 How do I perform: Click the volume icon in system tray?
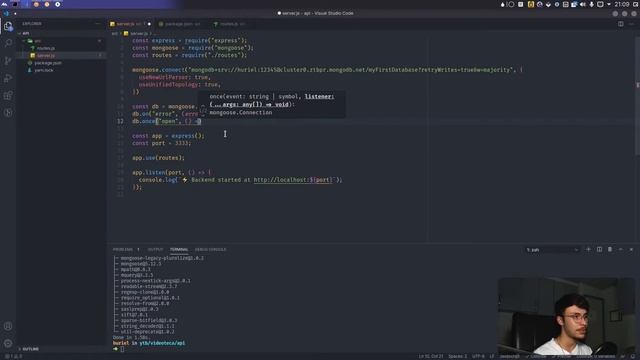(x=583, y=4)
